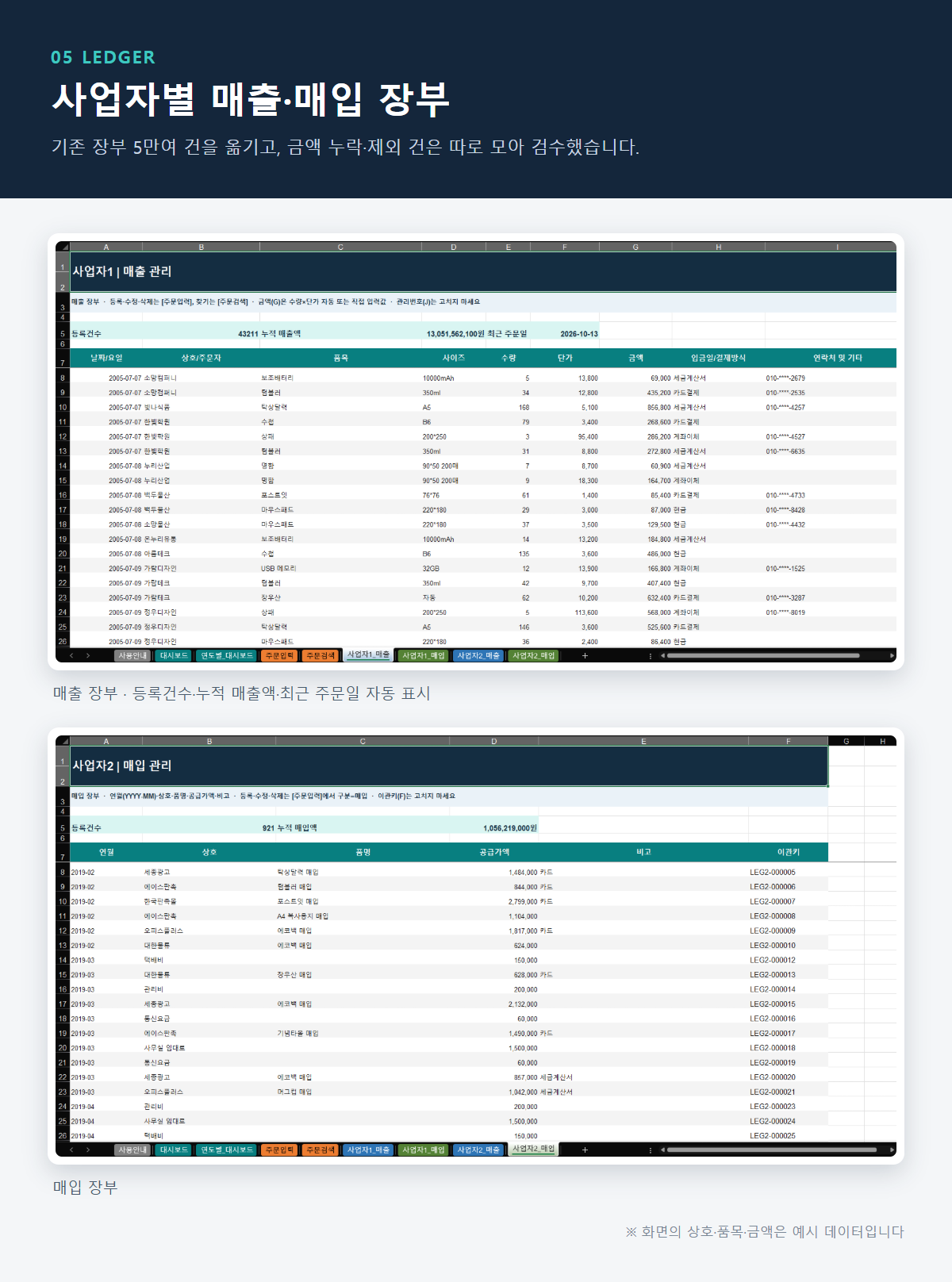Go to next sheet tab in 매입 관리 spreadsheet
The image size is (952, 1282).
click(x=88, y=1150)
